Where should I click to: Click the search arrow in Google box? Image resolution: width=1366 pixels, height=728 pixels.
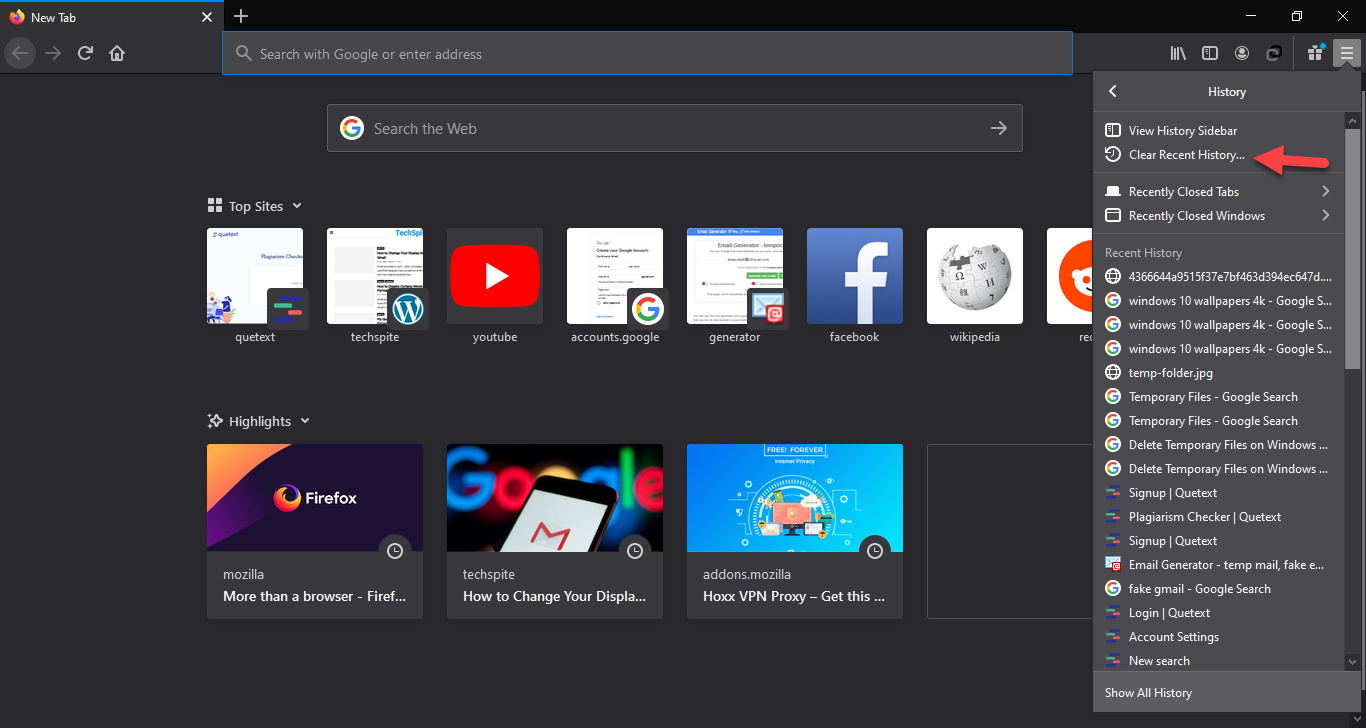[x=998, y=128]
